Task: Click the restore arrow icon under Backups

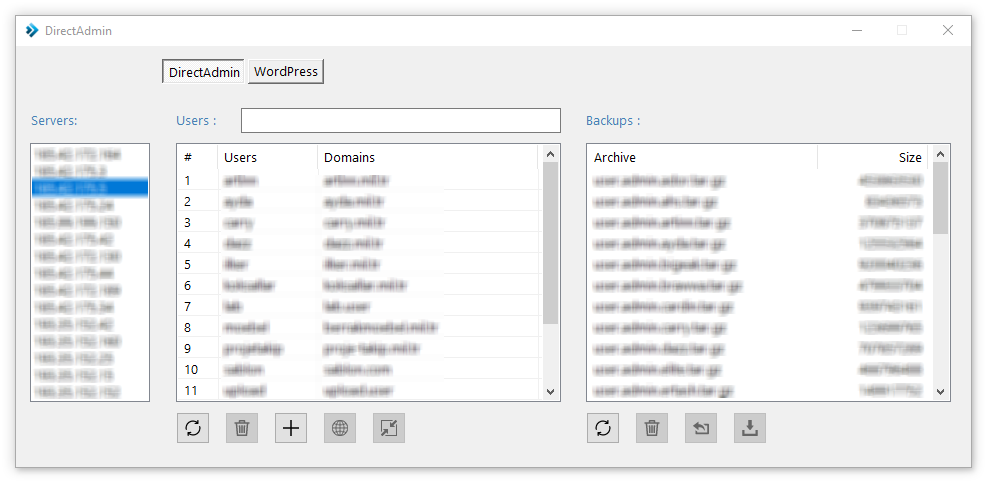Action: pos(701,429)
